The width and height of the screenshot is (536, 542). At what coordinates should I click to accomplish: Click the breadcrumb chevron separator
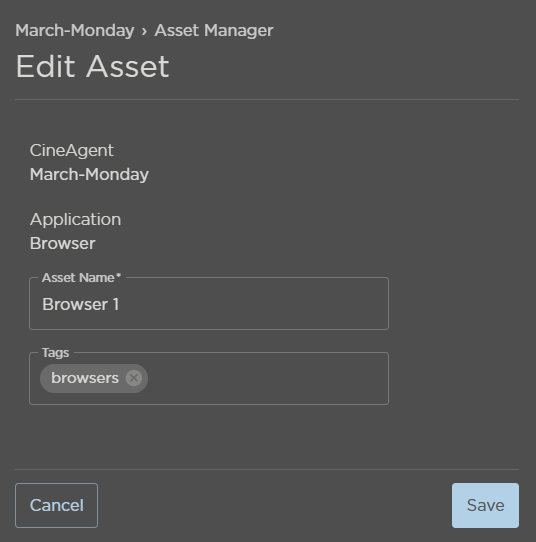(x=144, y=31)
